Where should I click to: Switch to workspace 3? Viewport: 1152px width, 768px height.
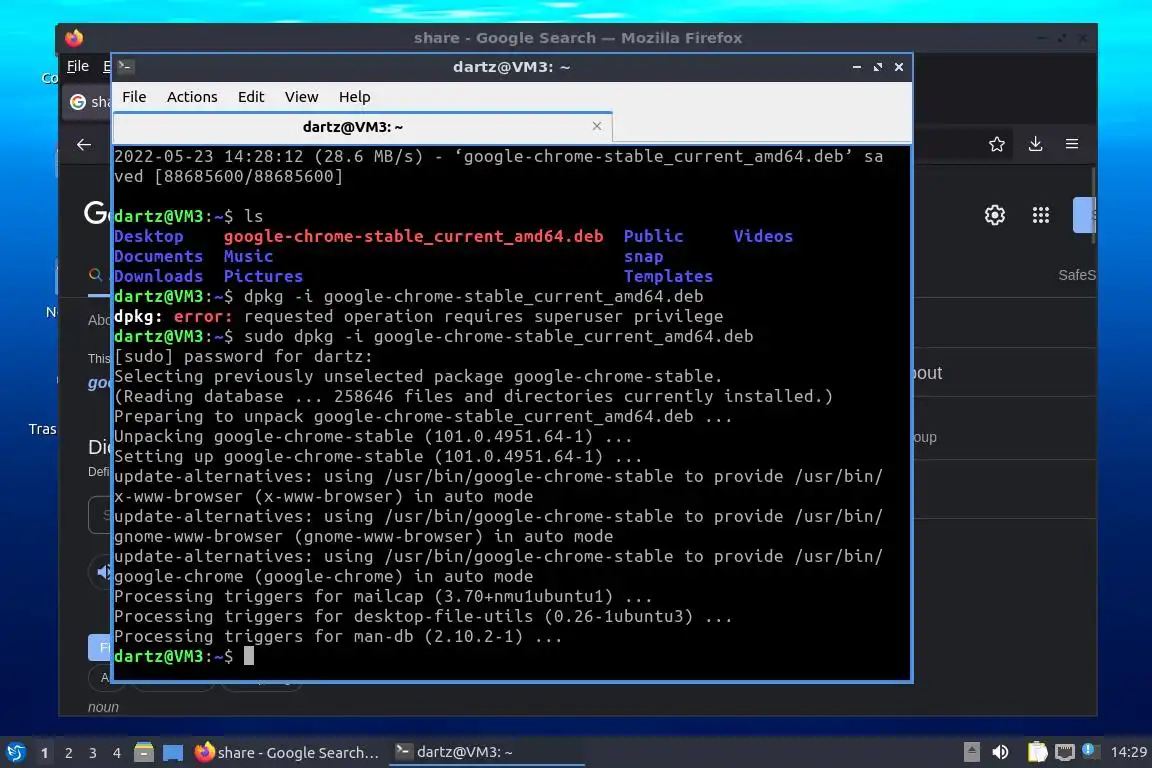[93, 753]
